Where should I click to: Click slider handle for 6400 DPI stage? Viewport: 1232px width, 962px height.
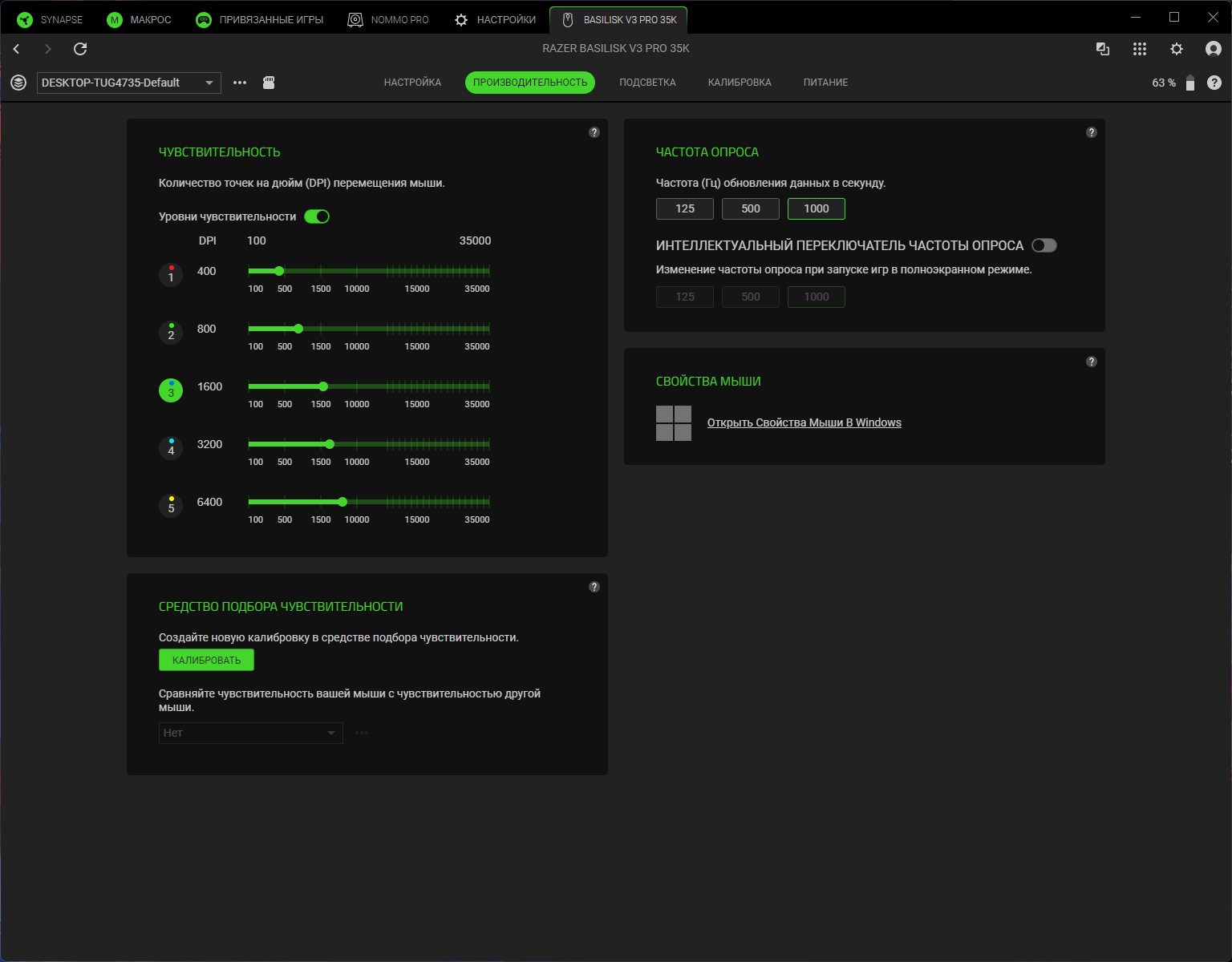(x=342, y=502)
